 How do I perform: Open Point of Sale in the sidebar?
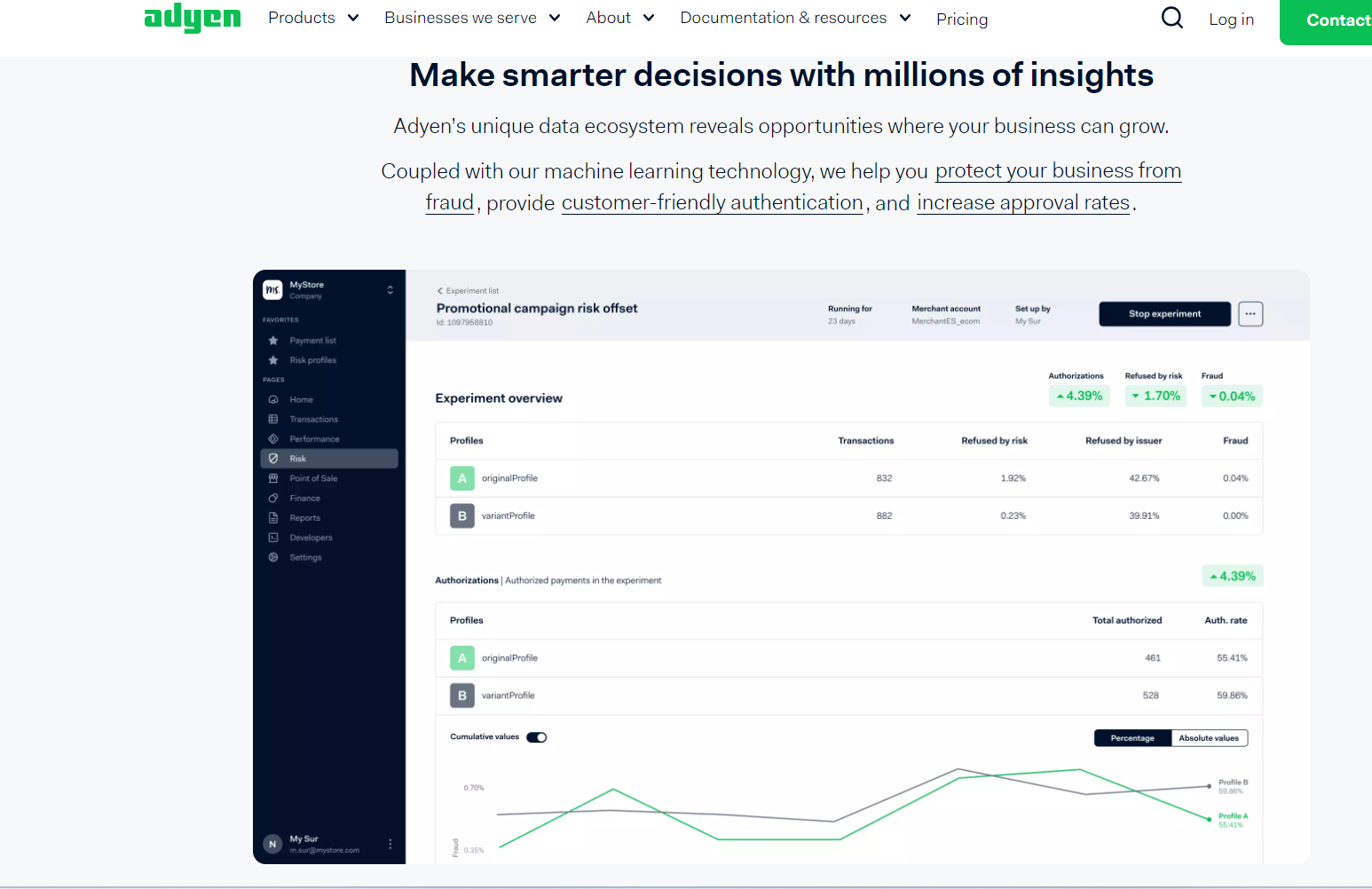coord(313,478)
